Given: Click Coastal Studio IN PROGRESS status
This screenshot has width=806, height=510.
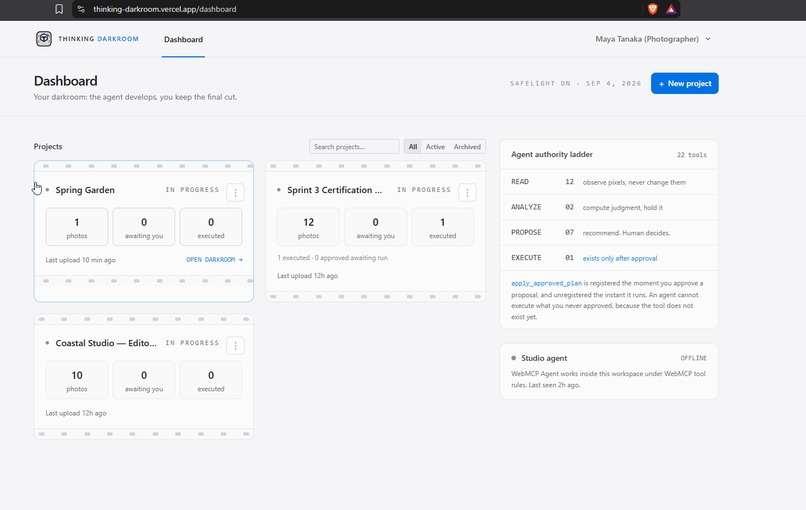Looking at the screenshot, I should [192, 343].
